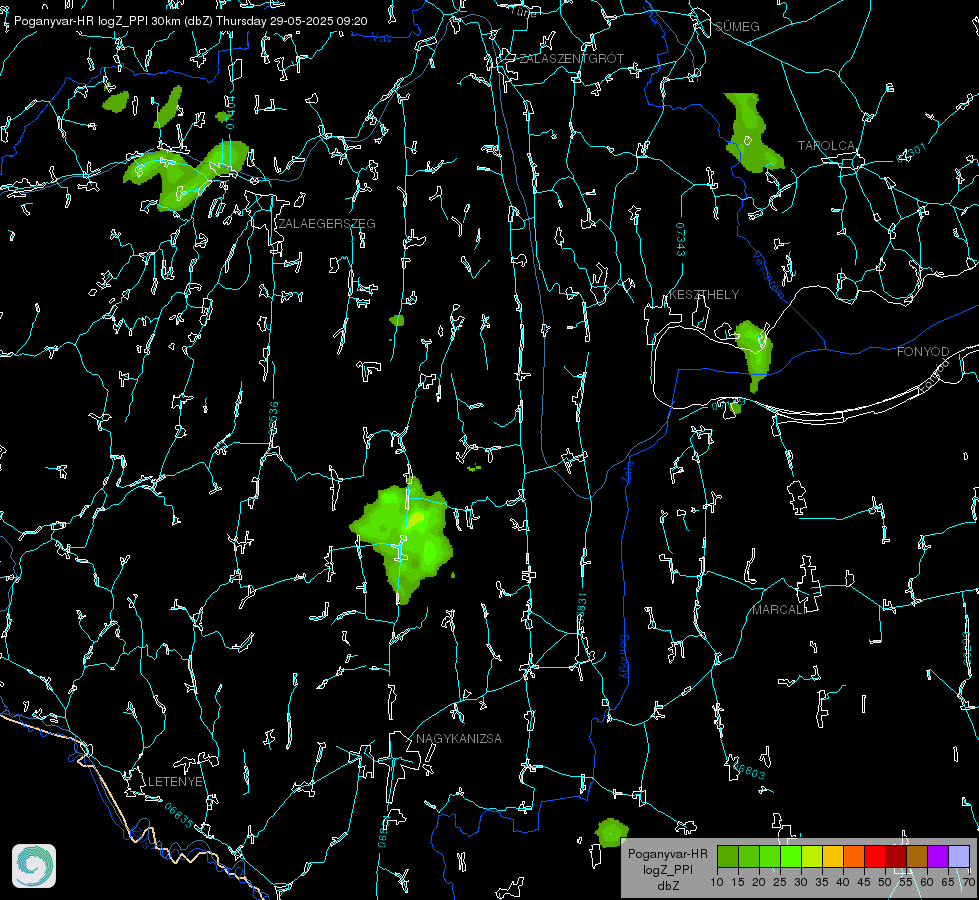
Task: Click the KESZTHELY city label
Action: [704, 294]
